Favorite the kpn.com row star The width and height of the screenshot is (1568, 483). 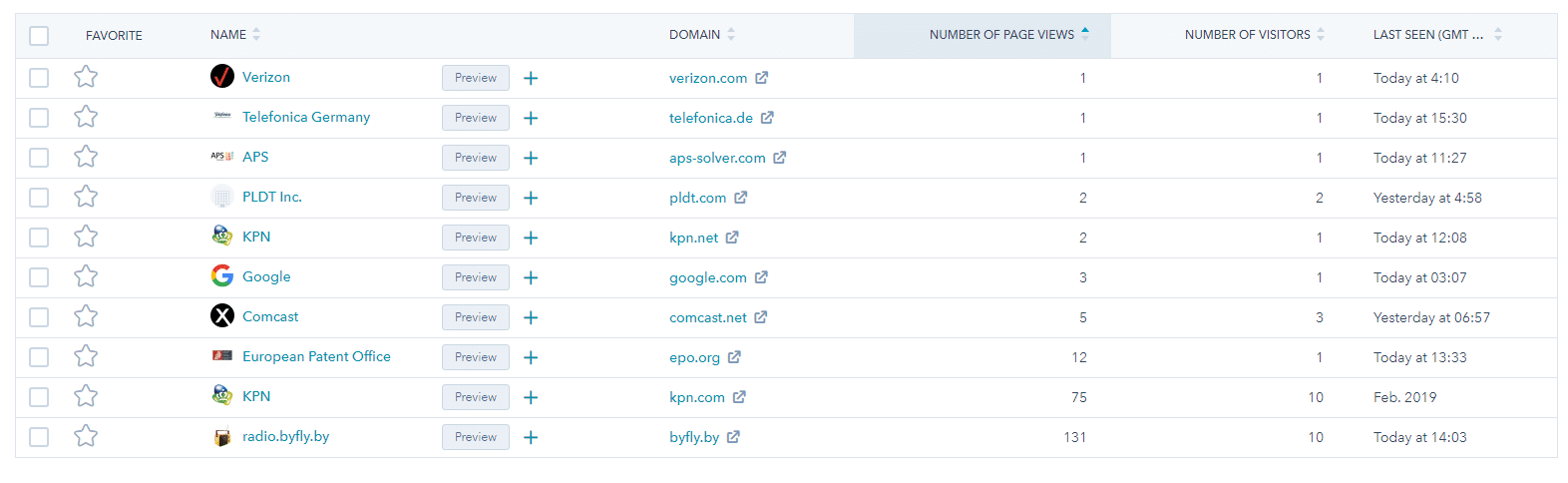coord(86,396)
